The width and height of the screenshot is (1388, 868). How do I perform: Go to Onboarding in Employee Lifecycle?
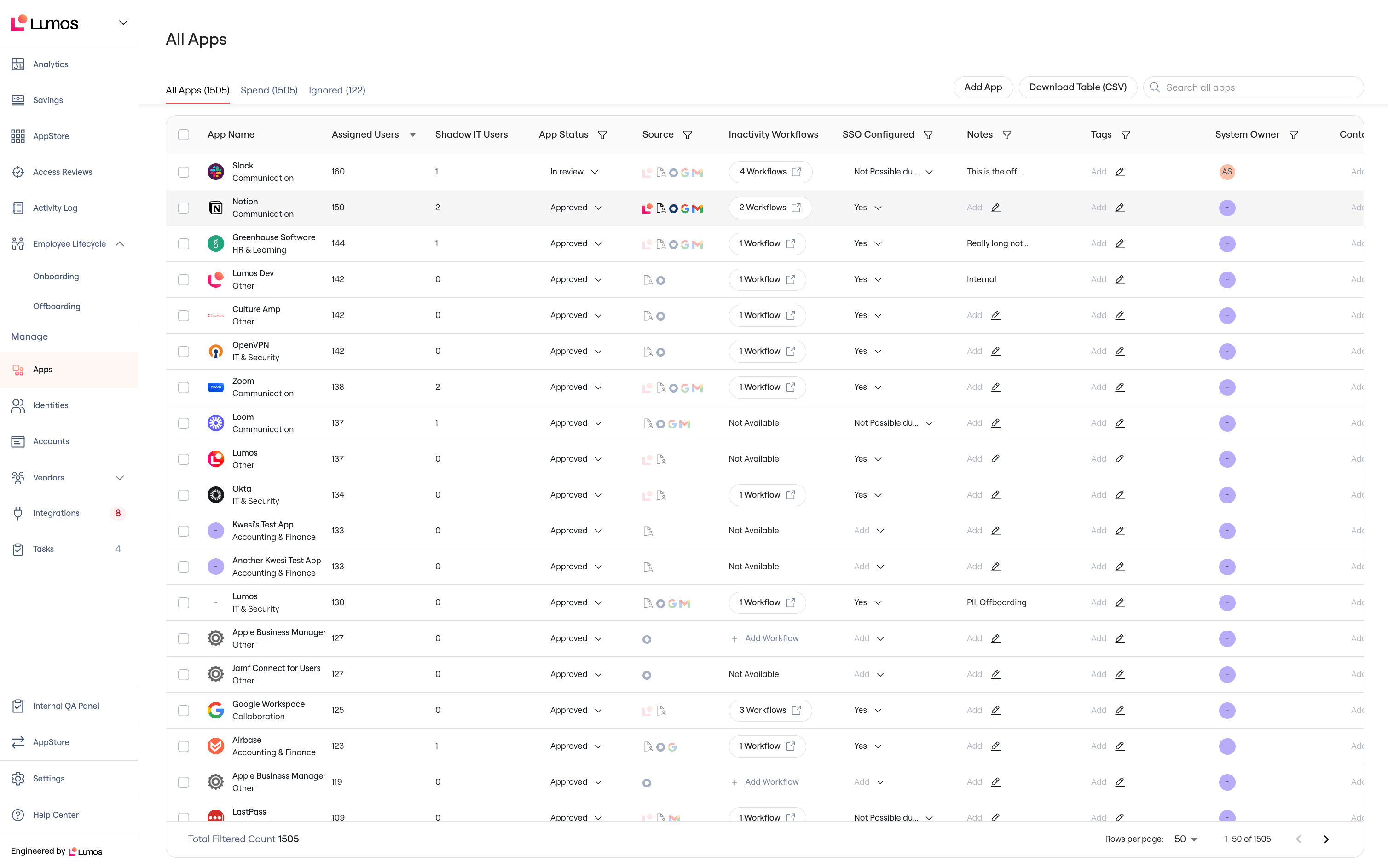[x=56, y=276]
